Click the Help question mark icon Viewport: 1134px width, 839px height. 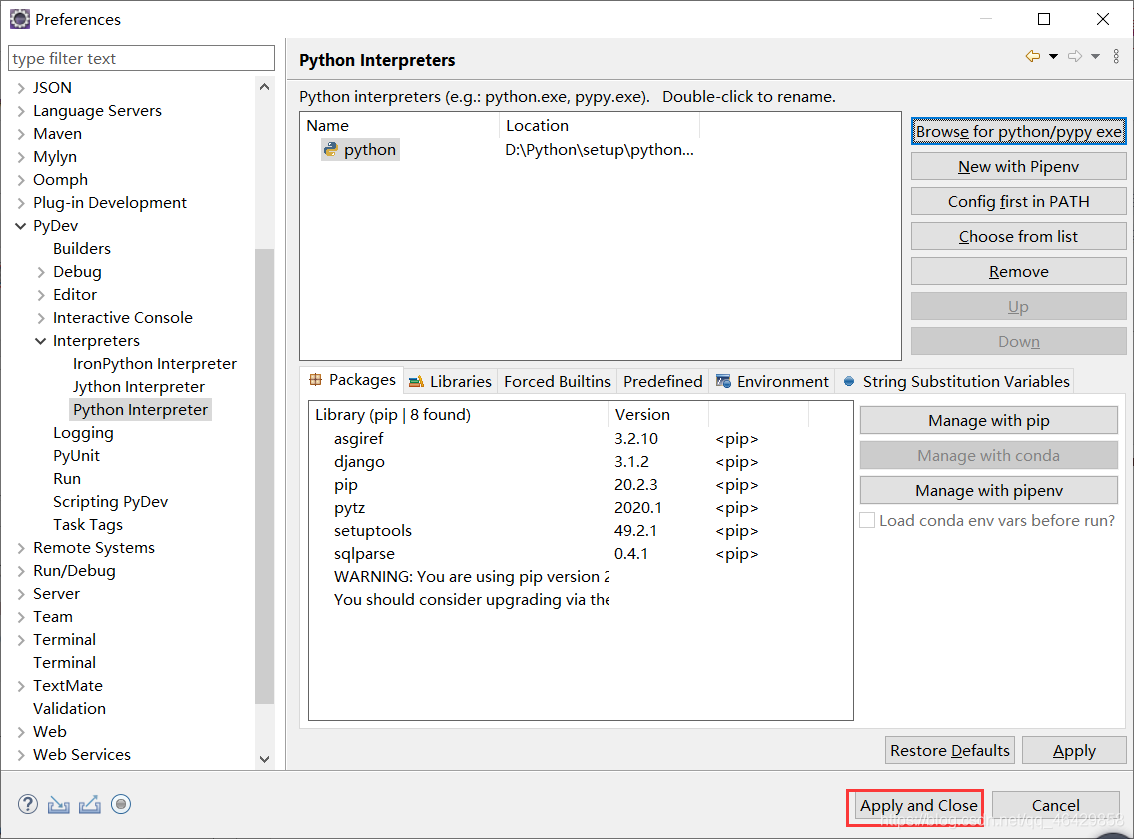(27, 804)
